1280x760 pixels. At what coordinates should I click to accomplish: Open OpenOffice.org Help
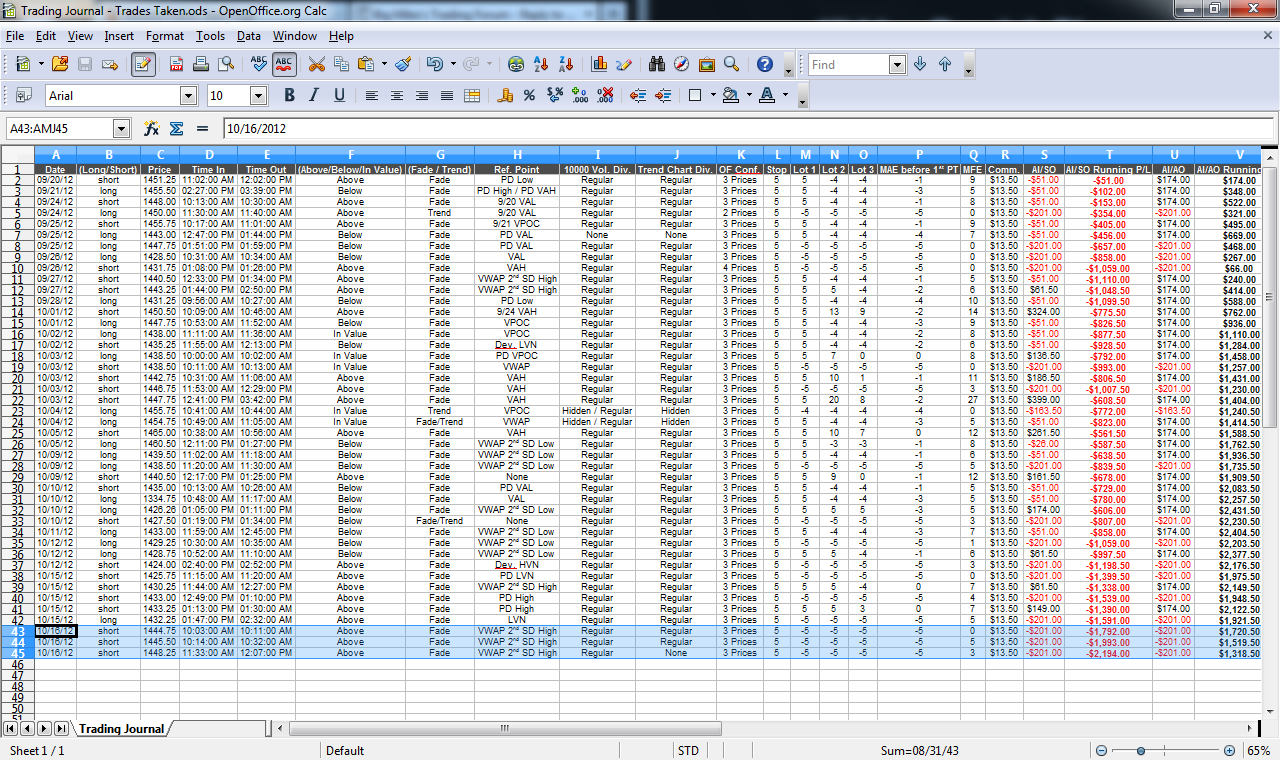click(x=765, y=65)
